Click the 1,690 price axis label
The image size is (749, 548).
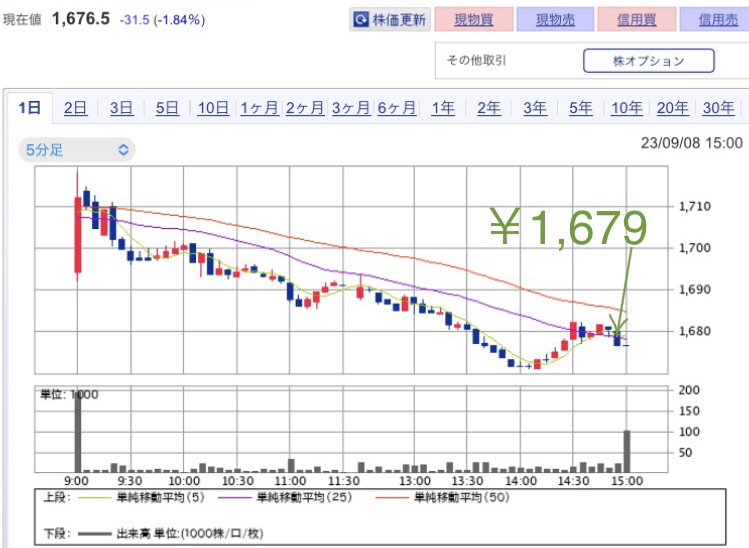[695, 290]
